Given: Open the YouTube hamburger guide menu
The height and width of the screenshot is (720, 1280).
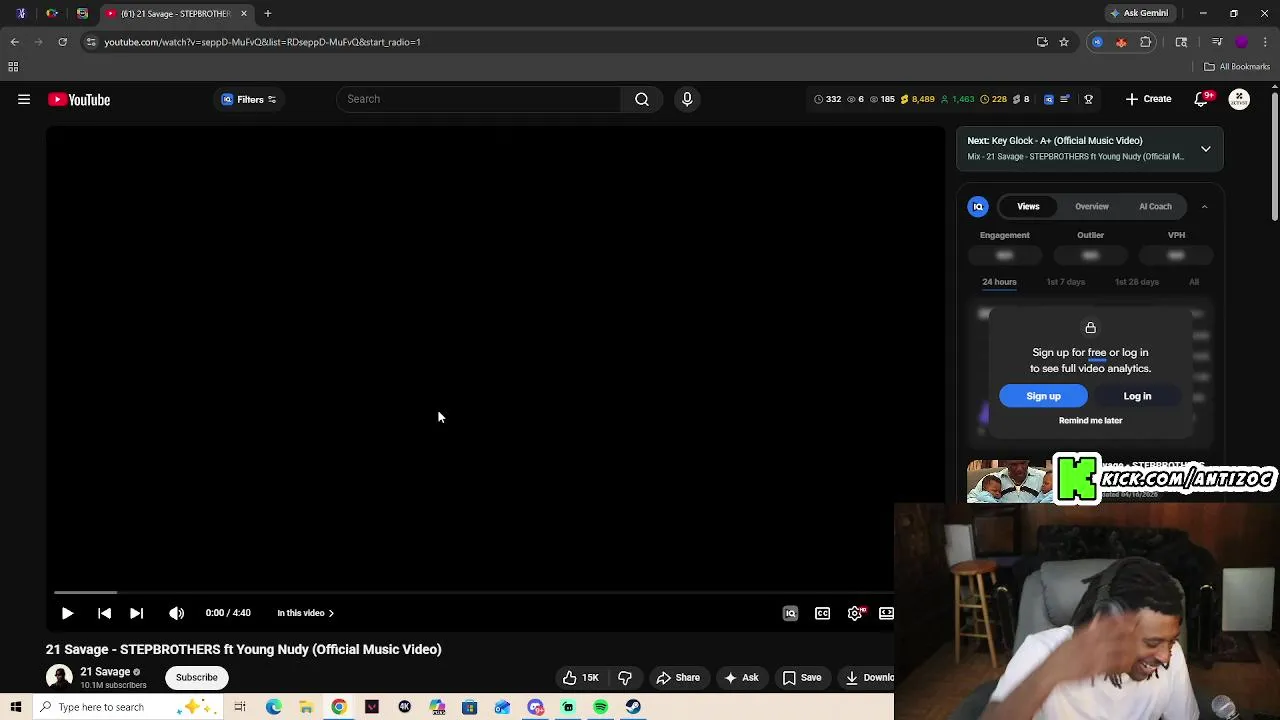Looking at the screenshot, I should [x=24, y=99].
